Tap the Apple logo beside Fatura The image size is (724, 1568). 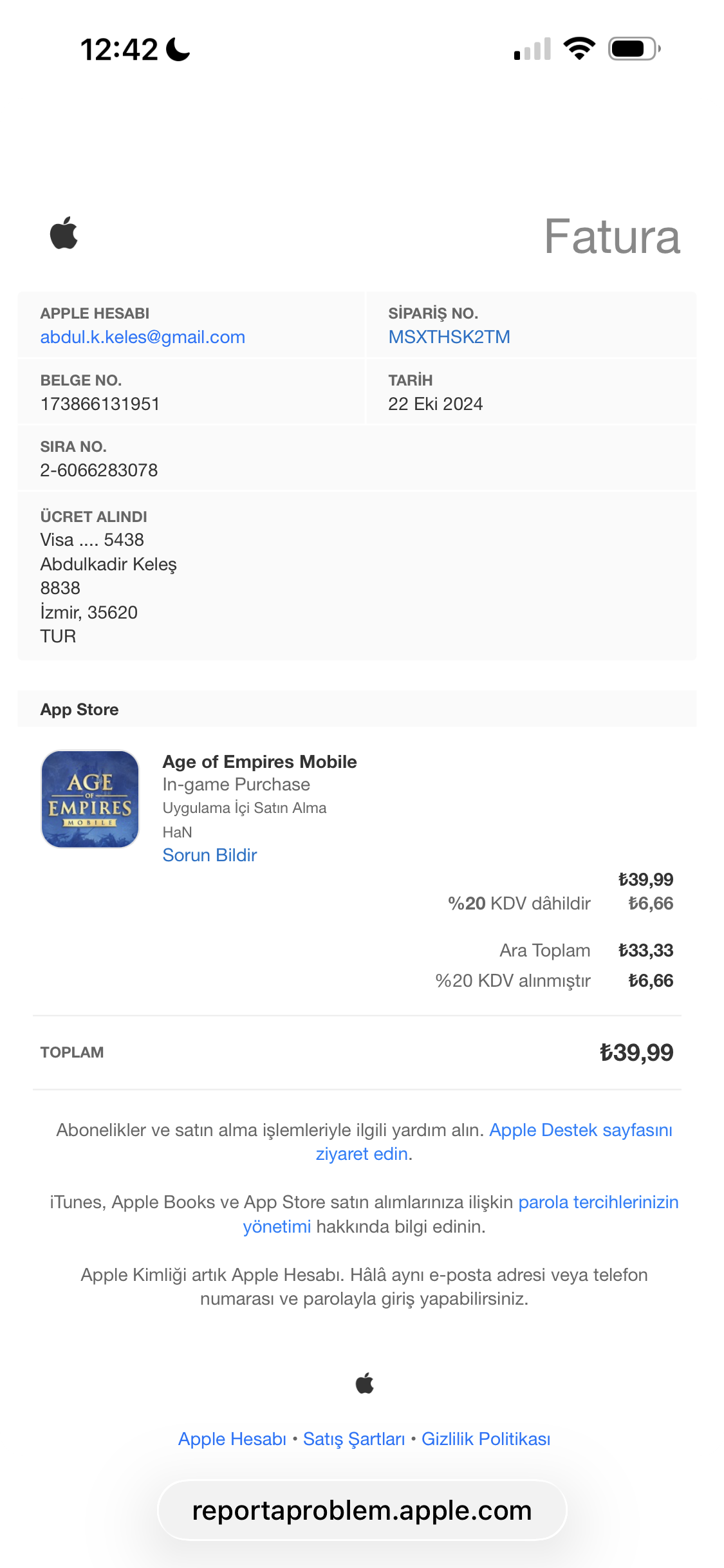[64, 233]
